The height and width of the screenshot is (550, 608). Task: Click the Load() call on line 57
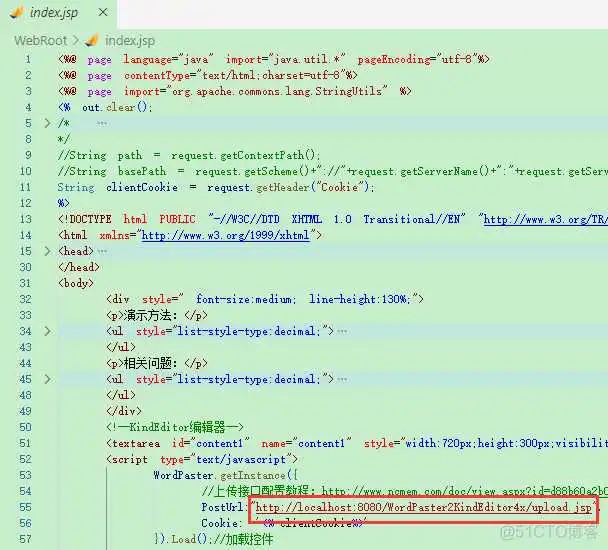click(189, 539)
